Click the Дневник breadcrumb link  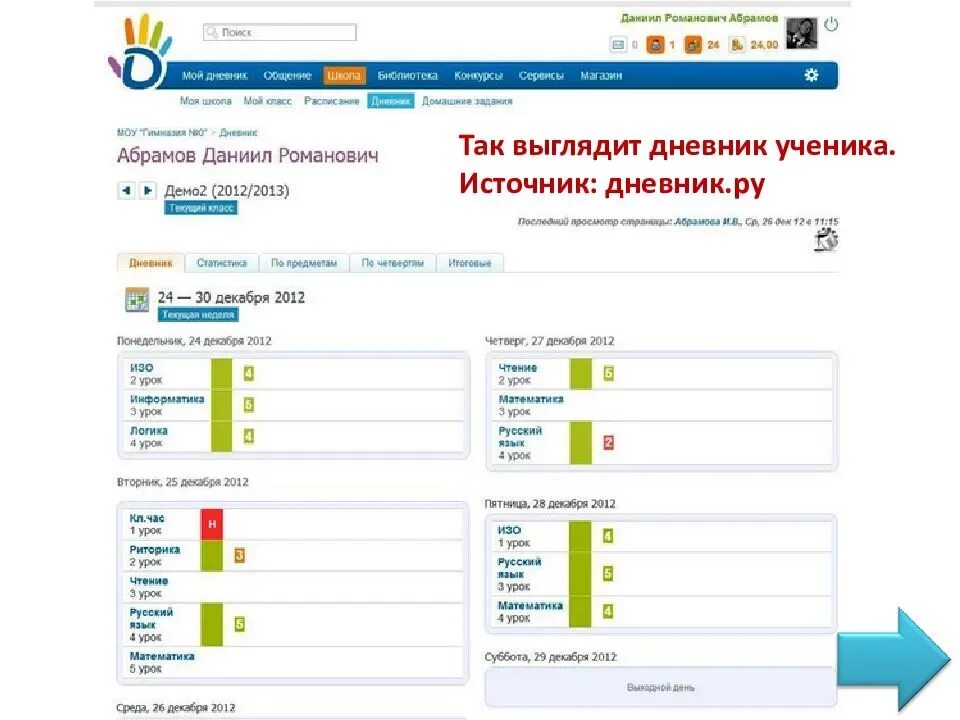point(238,132)
